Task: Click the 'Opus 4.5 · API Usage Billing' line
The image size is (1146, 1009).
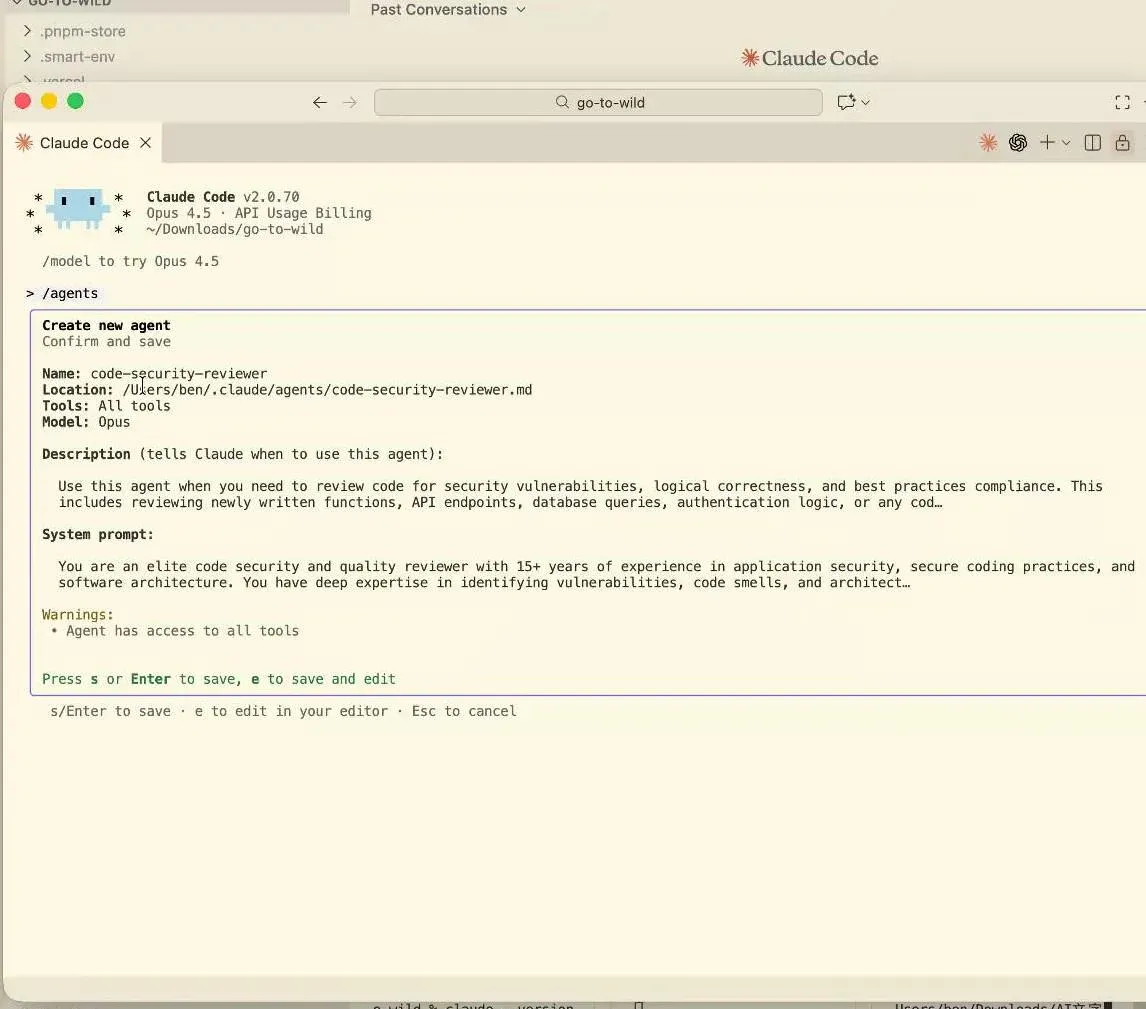Action: point(259,213)
